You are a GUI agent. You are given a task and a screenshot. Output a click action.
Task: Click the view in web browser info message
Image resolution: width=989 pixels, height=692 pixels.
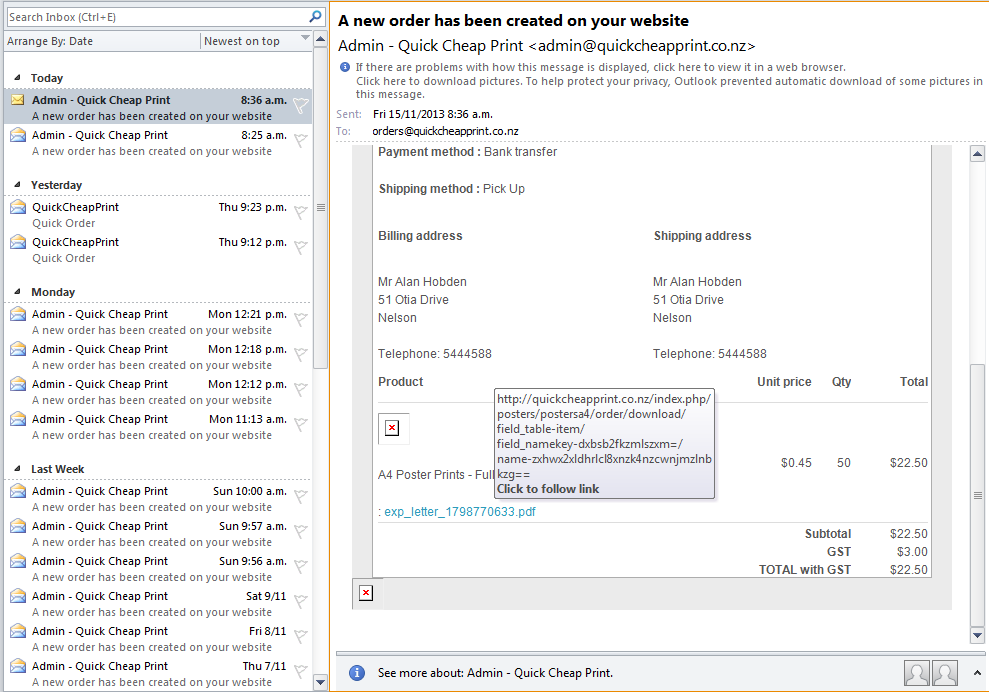click(600, 67)
